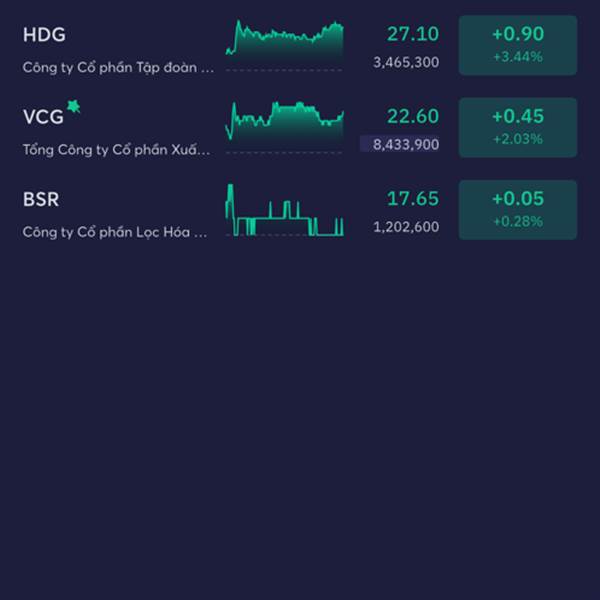Select VCG price 22.60
600x600 pixels.
point(413,116)
